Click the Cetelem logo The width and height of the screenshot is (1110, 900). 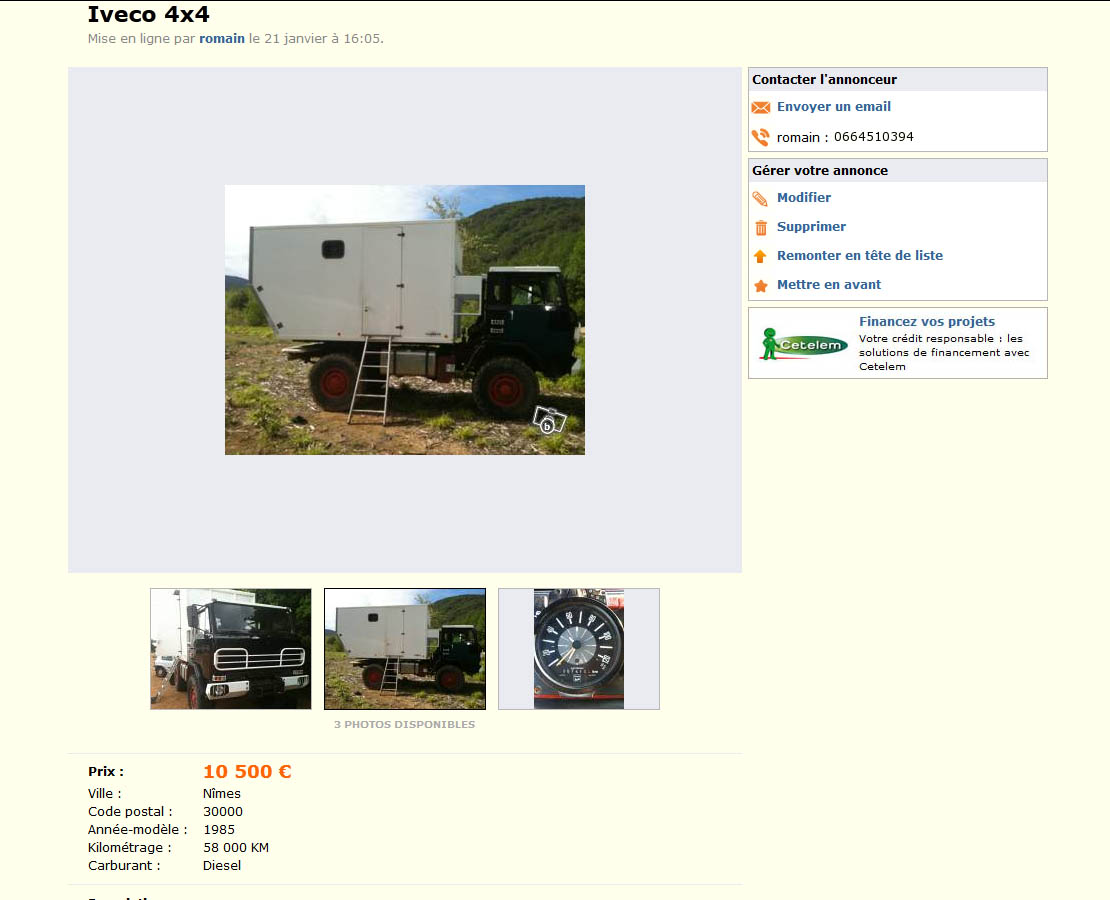804,344
